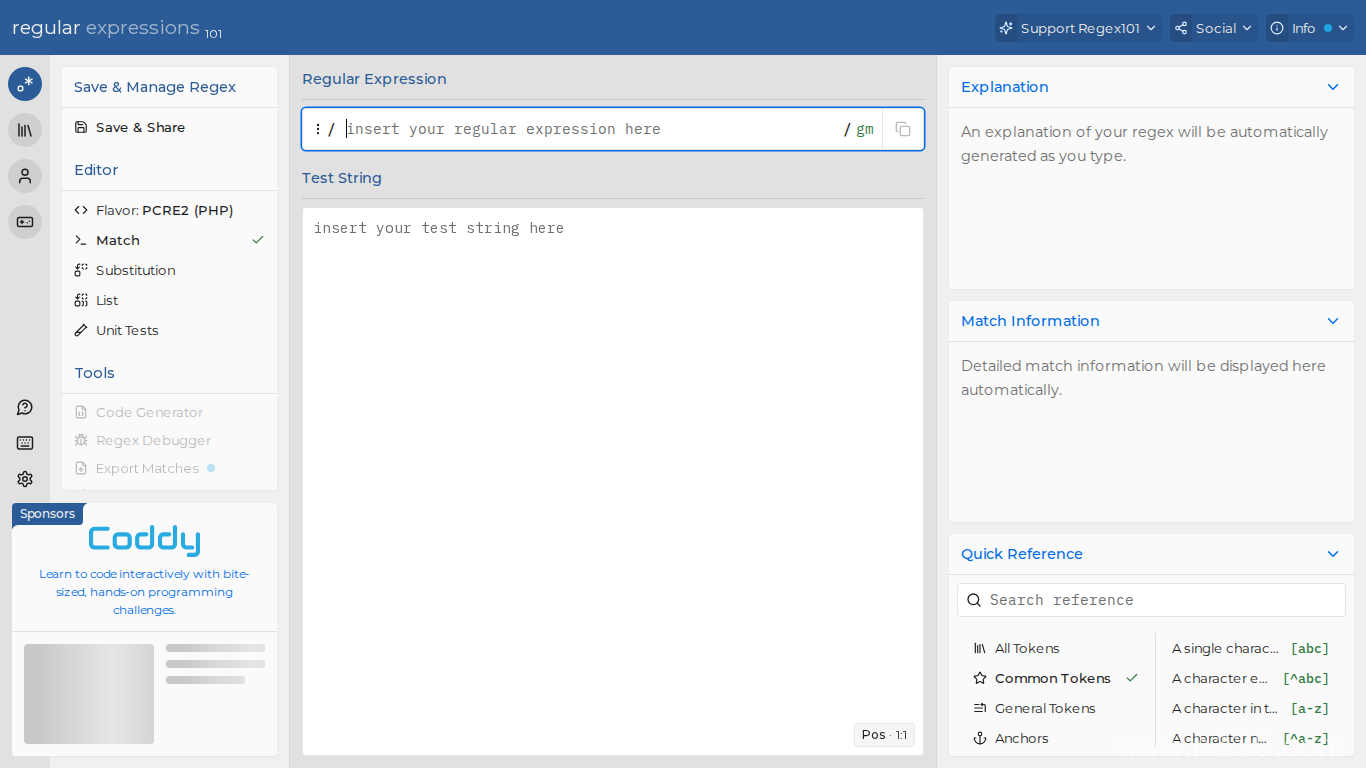
Task: Open the Support Regex101 dropdown
Action: [1078, 28]
